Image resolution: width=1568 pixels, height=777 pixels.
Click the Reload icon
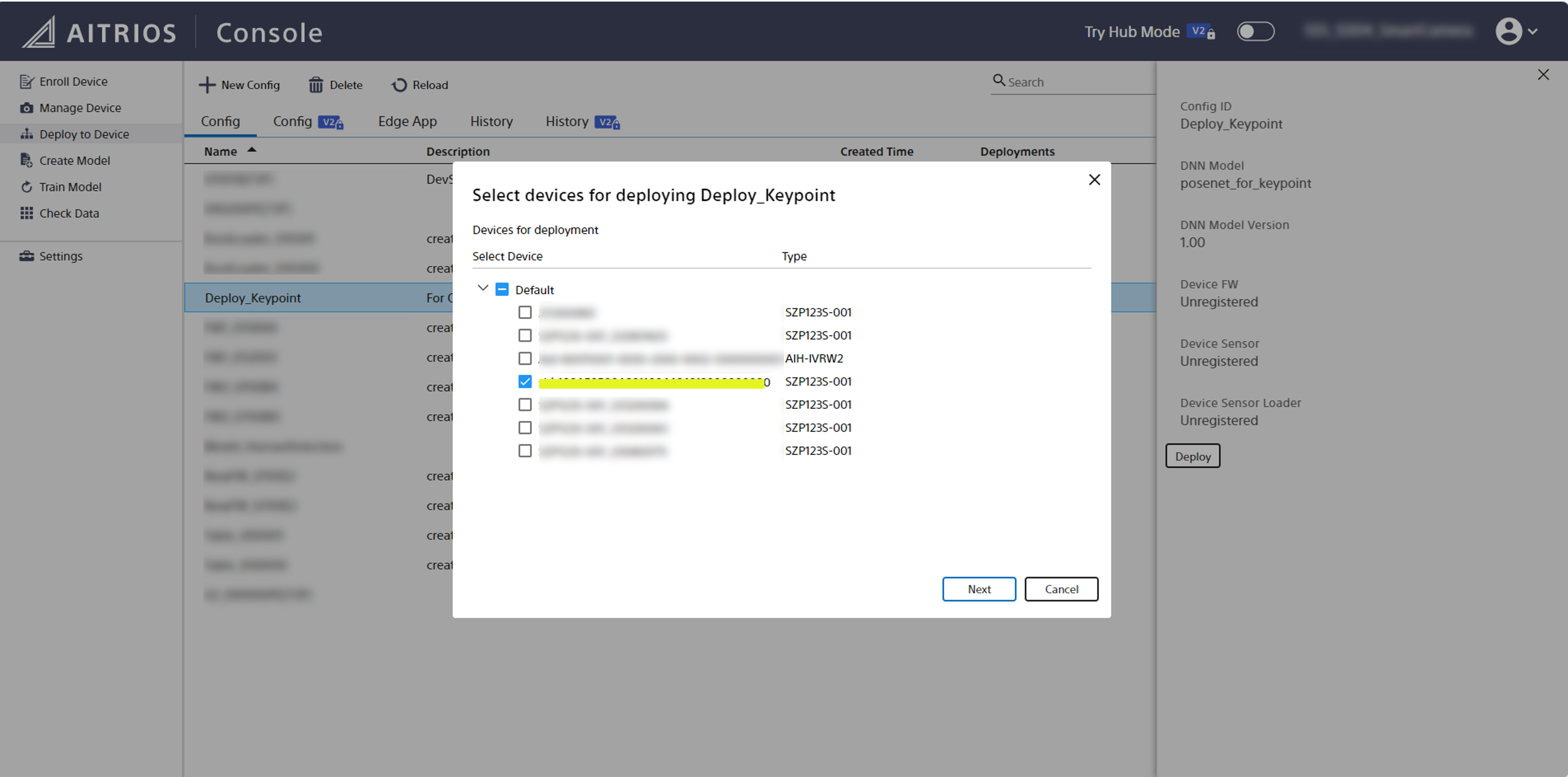click(399, 85)
